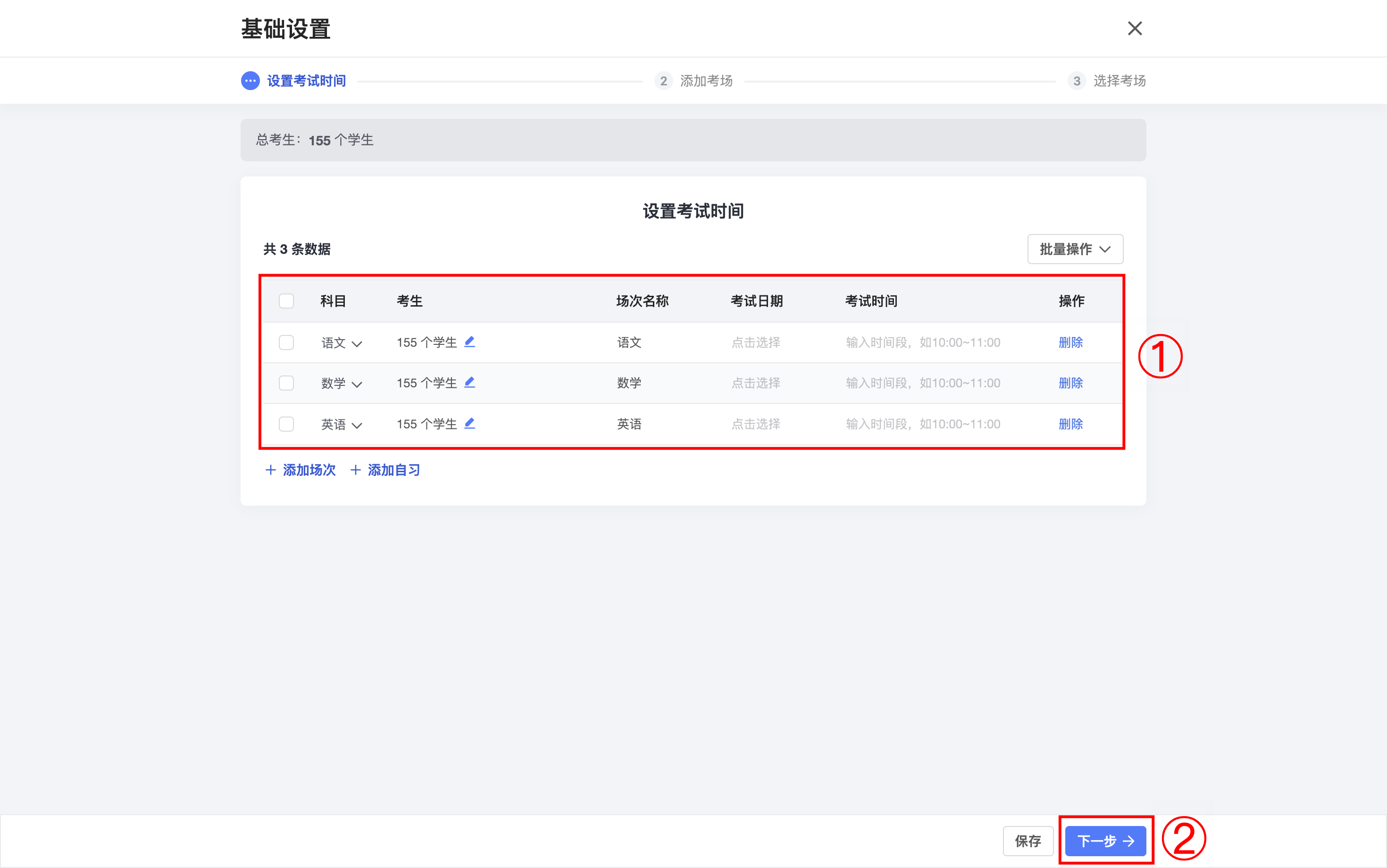Screen dimensions: 1387x868
Task: Pick exam date for 英语 row
Action: coord(755,424)
